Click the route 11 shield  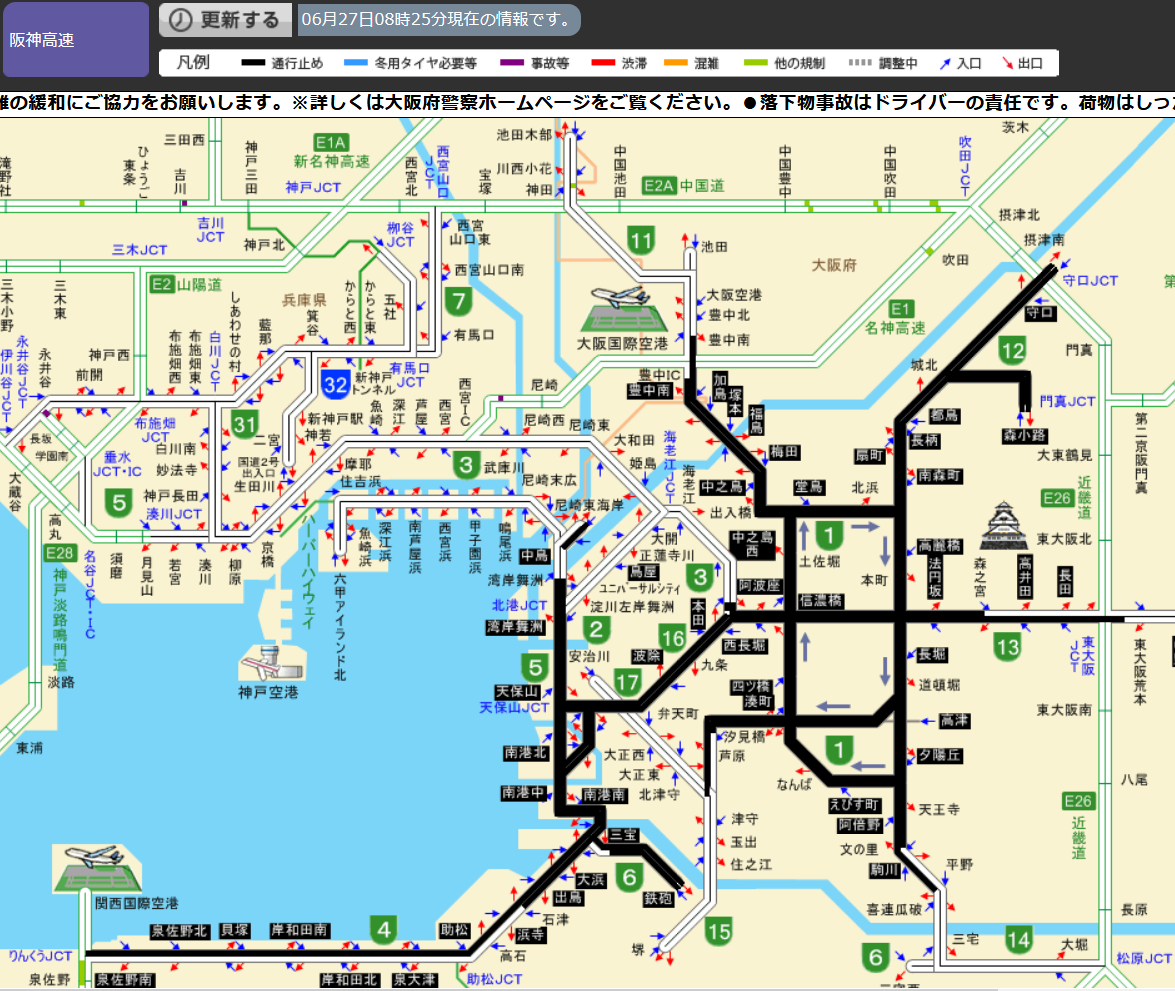641,240
